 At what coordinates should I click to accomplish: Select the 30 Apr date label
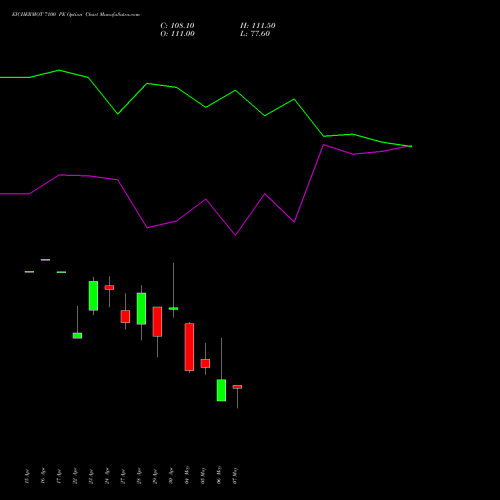coord(171,476)
